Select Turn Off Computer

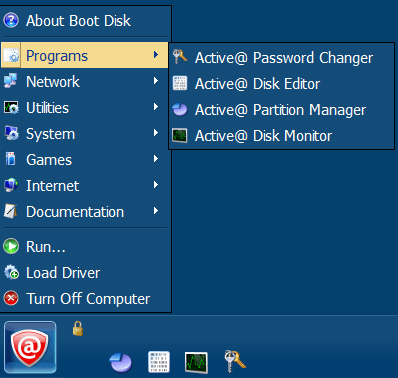point(85,299)
